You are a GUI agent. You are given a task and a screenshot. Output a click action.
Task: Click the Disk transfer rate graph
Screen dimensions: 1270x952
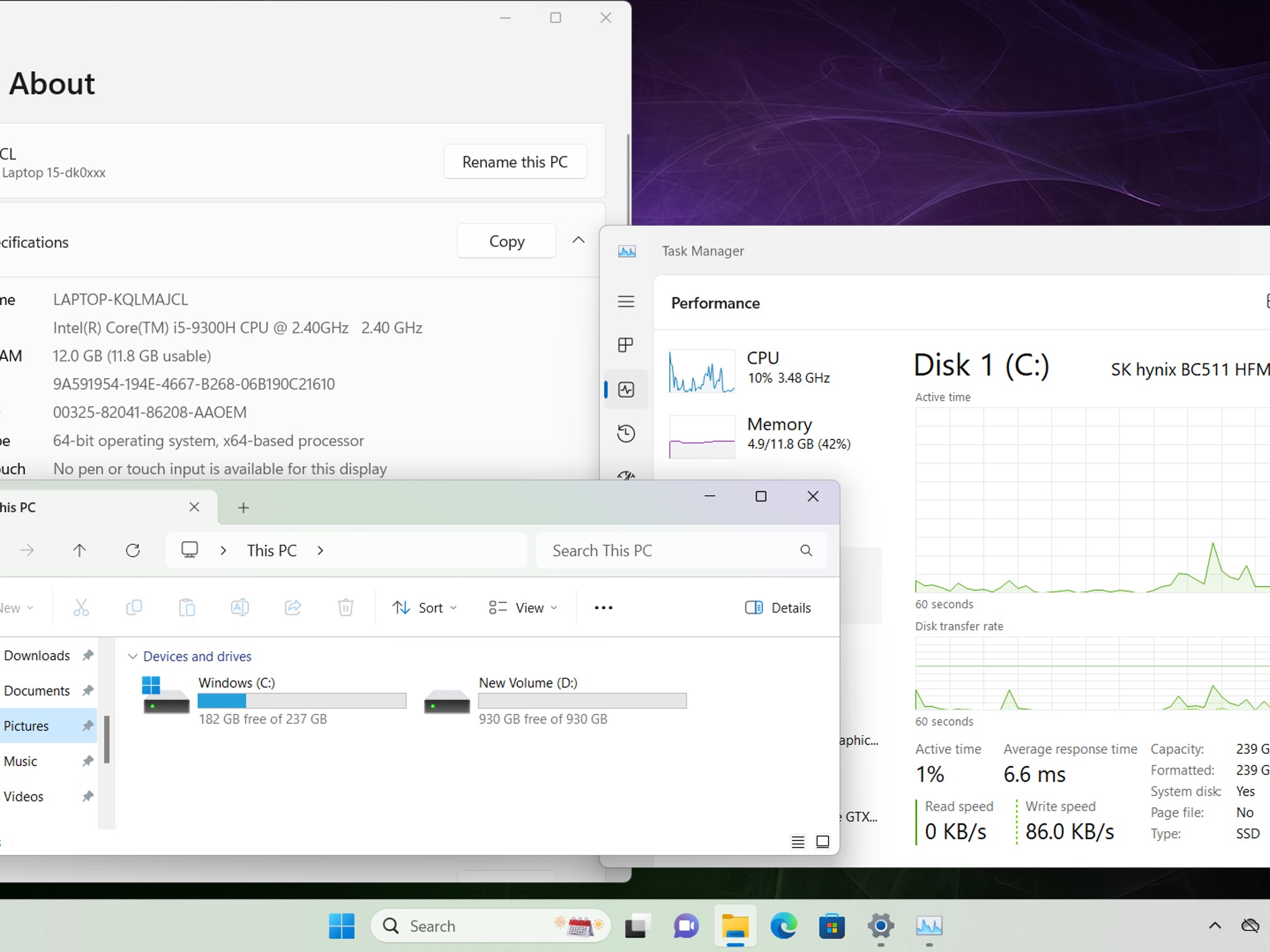[x=1093, y=674]
